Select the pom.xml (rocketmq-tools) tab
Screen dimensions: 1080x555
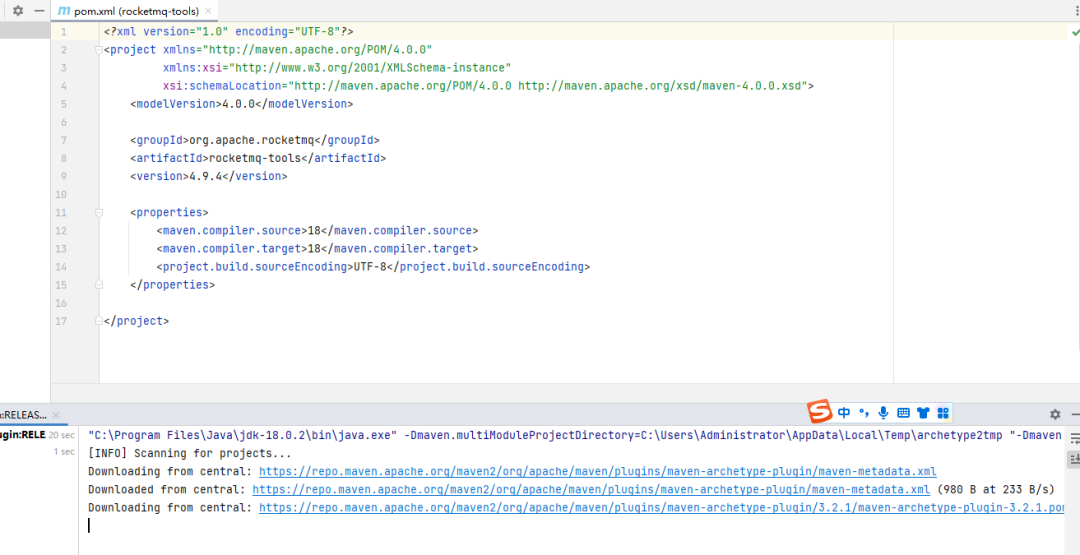click(x=129, y=11)
